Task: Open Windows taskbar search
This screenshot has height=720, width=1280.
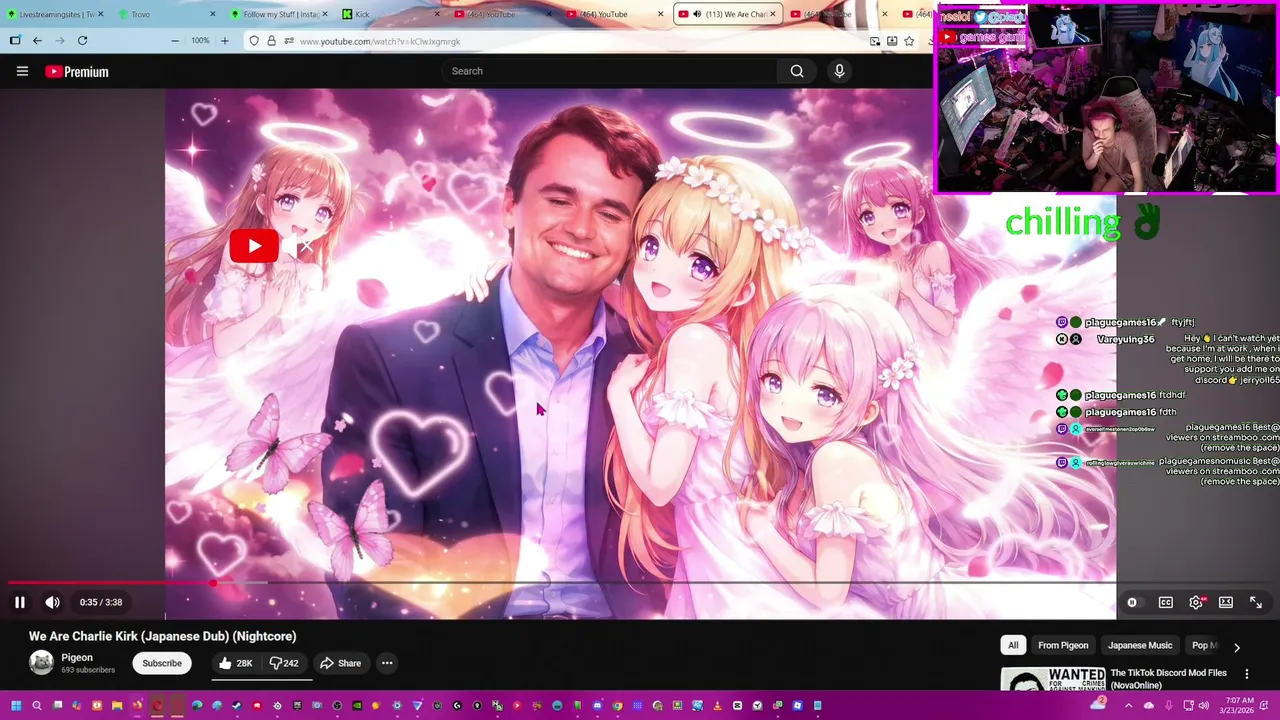Action: (37, 706)
